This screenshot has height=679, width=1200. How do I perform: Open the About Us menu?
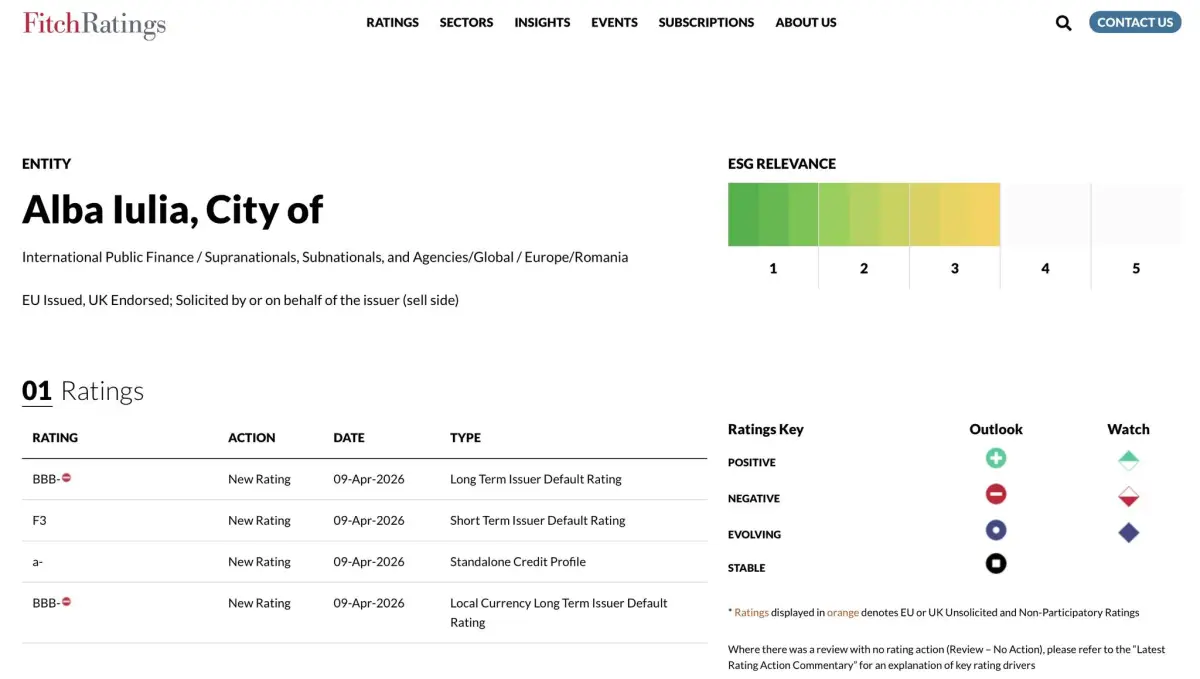[x=806, y=22]
